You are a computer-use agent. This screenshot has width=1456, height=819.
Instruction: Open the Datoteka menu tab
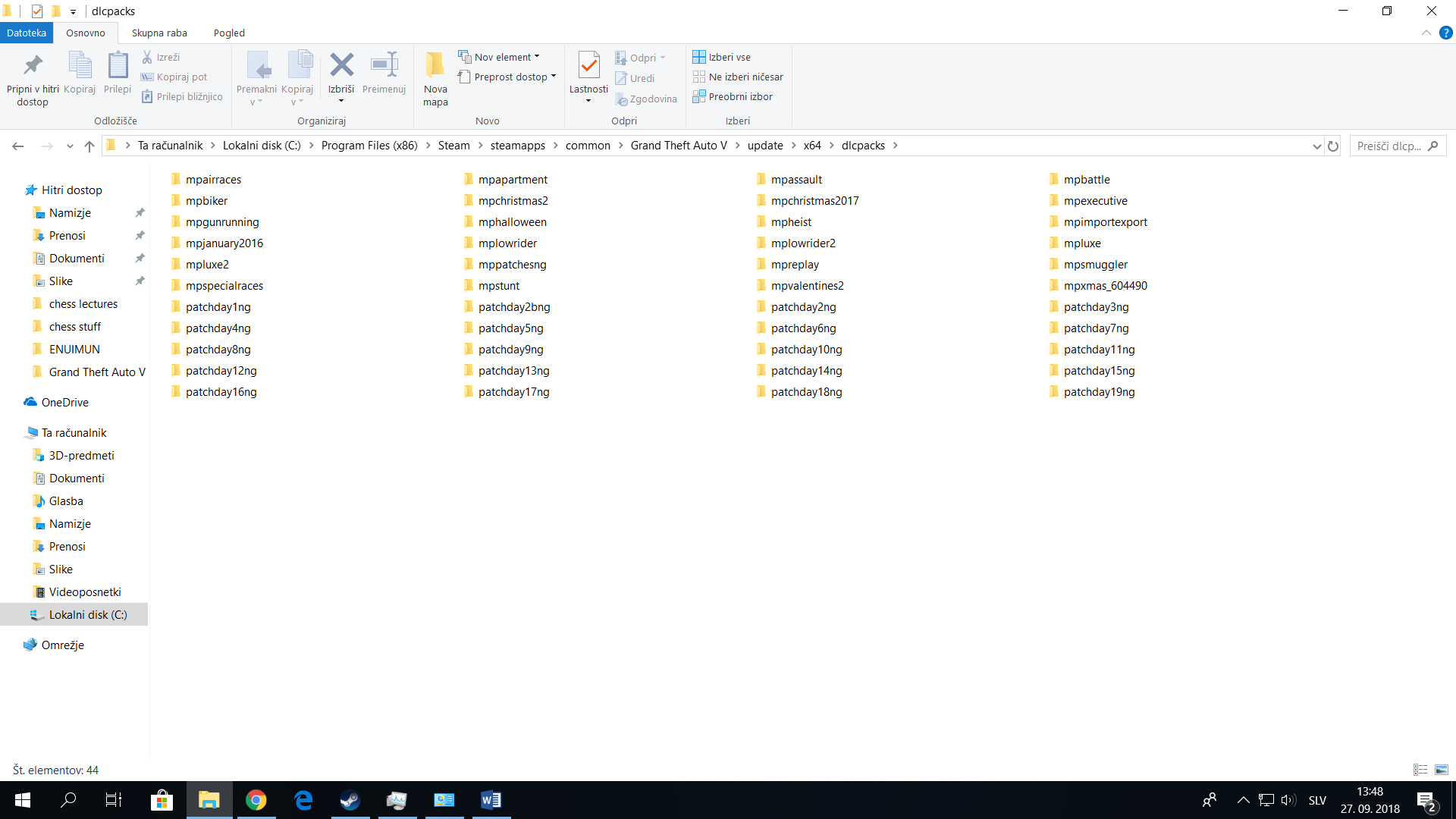(x=27, y=33)
